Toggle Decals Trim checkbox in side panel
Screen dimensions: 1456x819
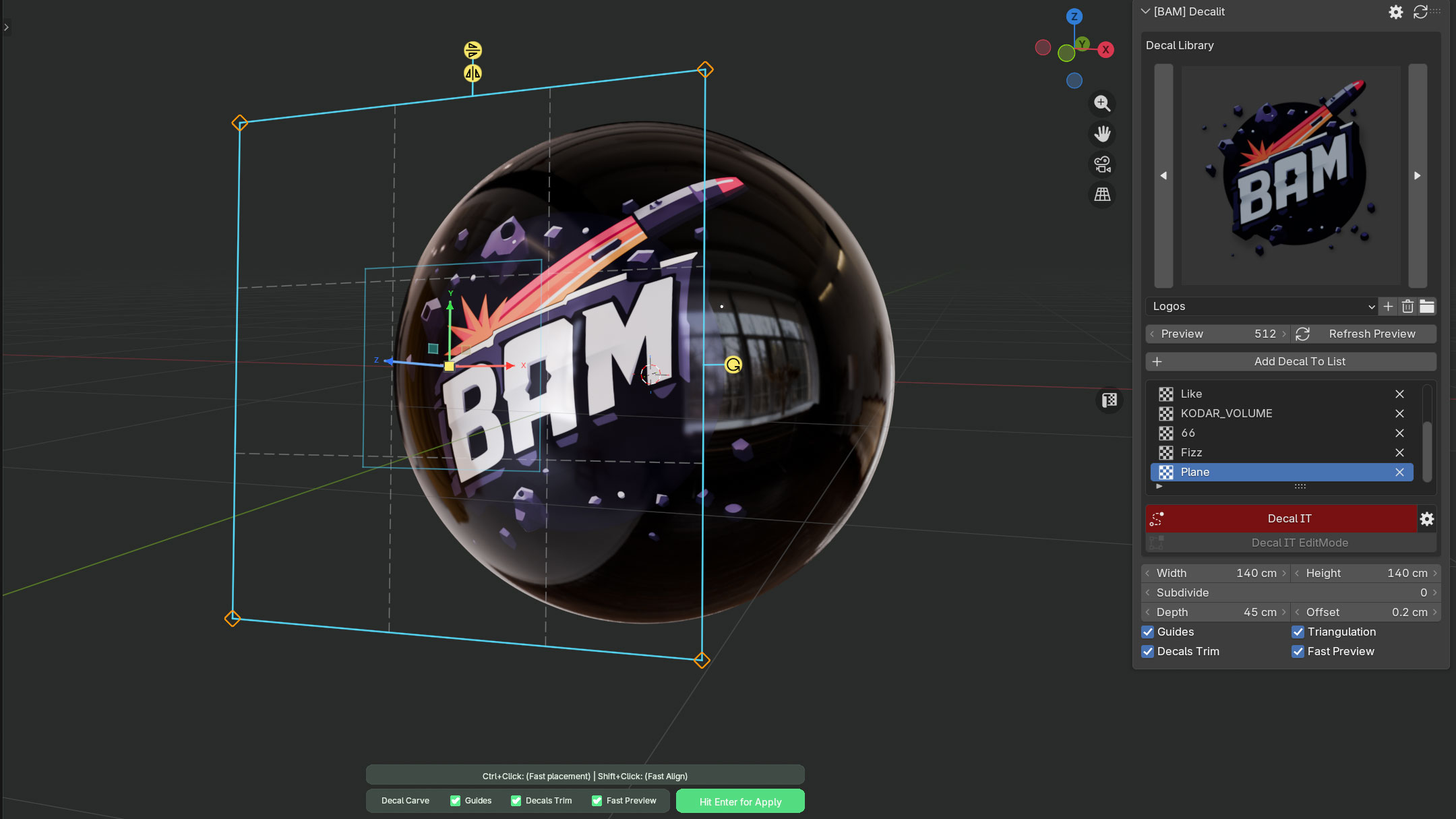1148,652
